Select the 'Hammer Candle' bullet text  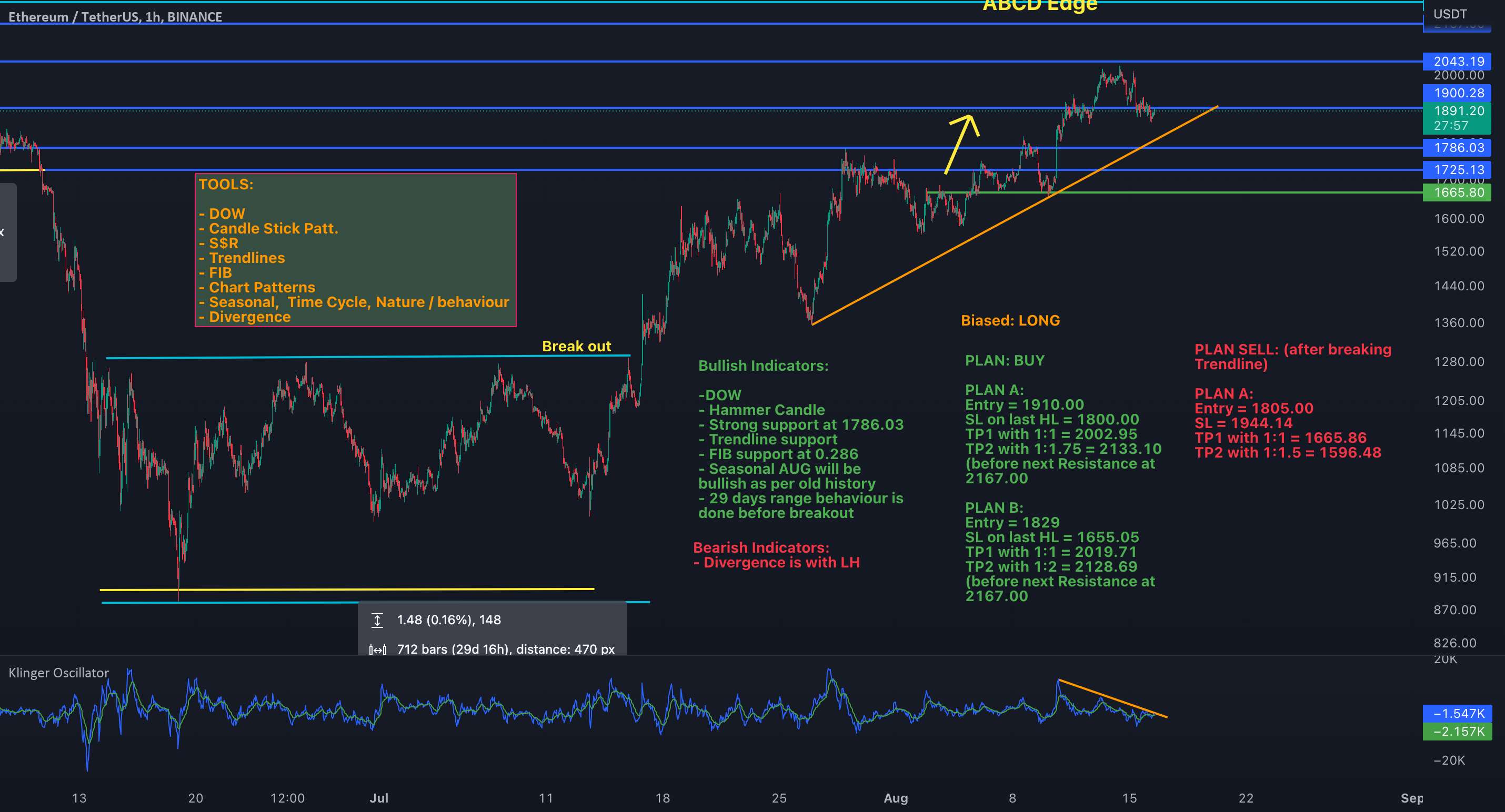tap(762, 410)
